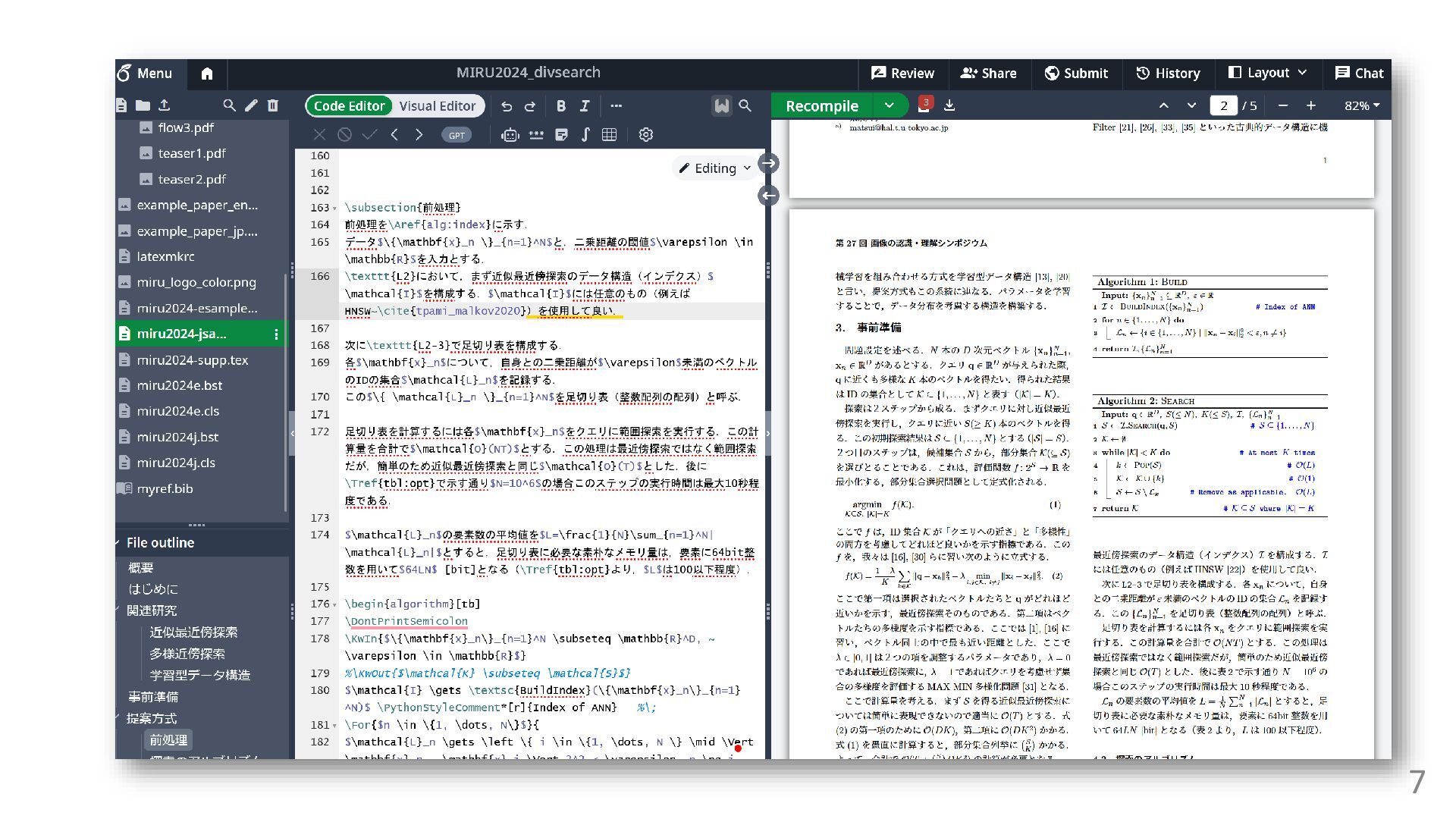Zoom in the PDF with plus

(1311, 106)
